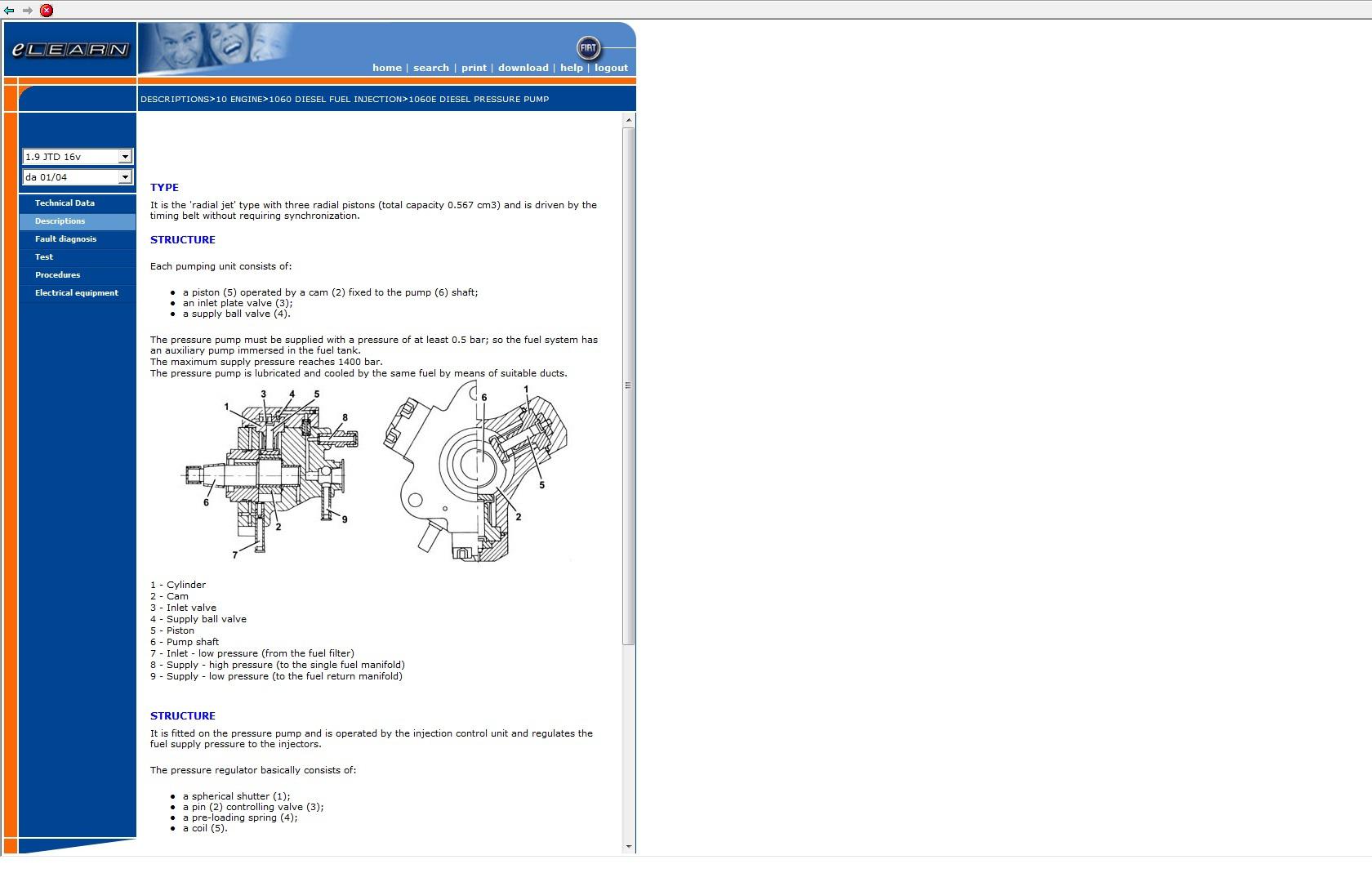The image size is (1372, 882).
Task: Click the pump front-view diagram
Action: 475,472
